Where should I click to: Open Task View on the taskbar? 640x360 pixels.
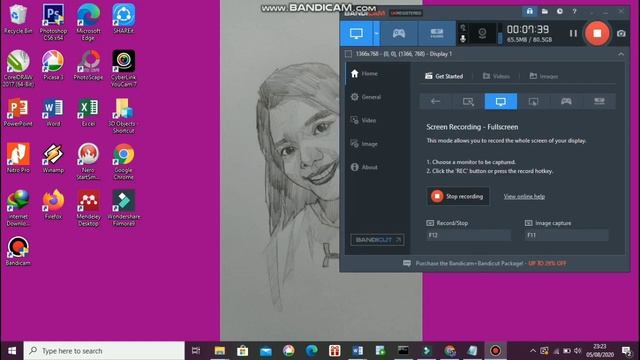pyautogui.click(x=196, y=351)
